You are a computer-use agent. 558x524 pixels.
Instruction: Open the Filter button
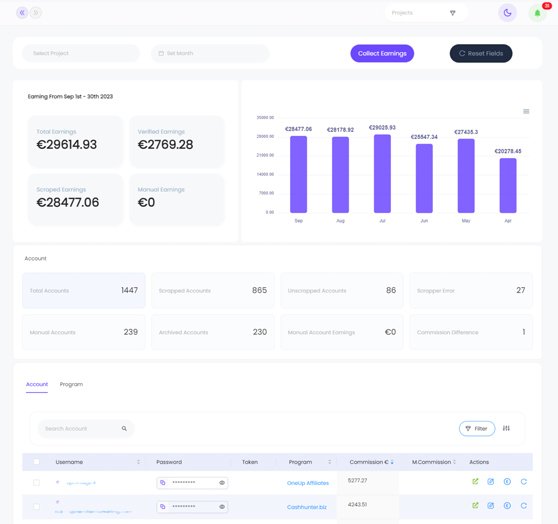[x=477, y=429]
